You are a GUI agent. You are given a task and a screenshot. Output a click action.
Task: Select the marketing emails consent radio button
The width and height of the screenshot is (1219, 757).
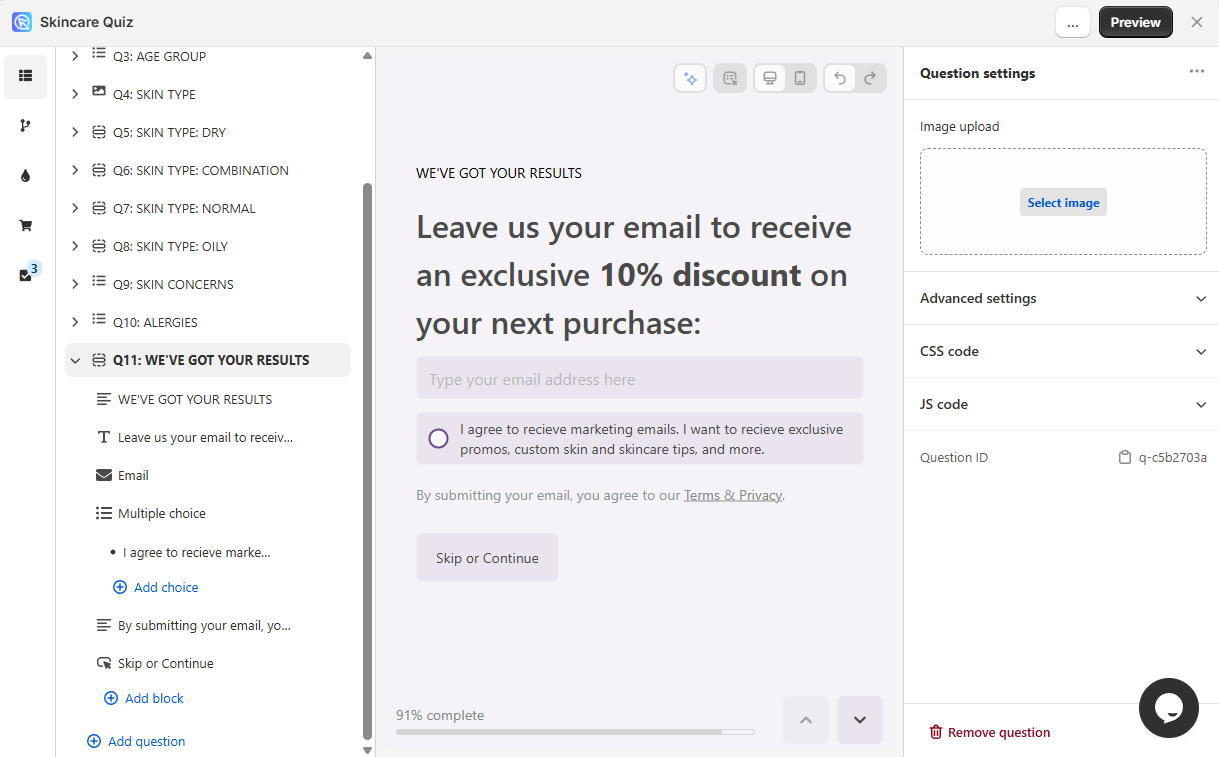point(438,439)
